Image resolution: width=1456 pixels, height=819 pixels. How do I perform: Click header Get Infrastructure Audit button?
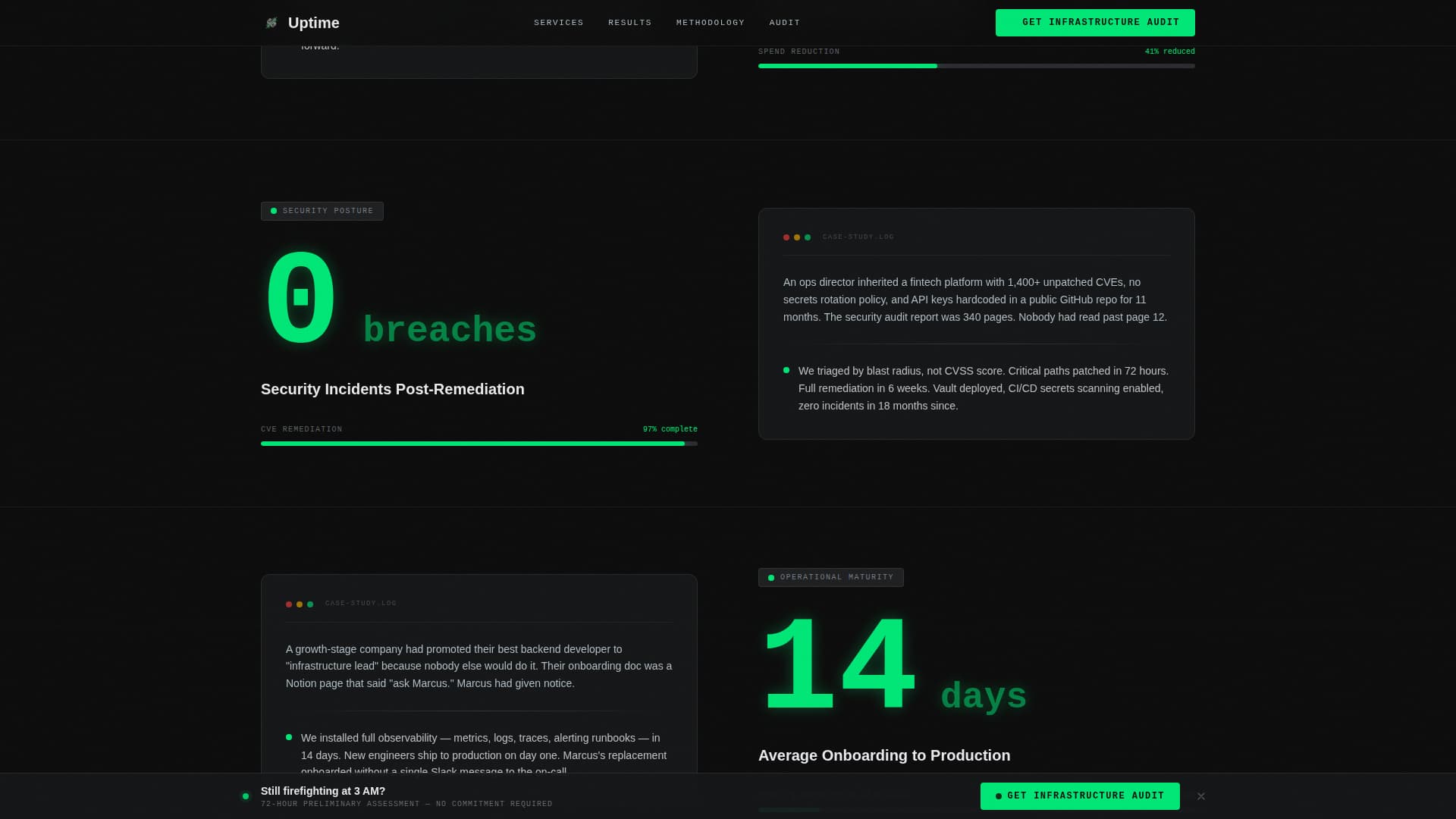[1095, 23]
